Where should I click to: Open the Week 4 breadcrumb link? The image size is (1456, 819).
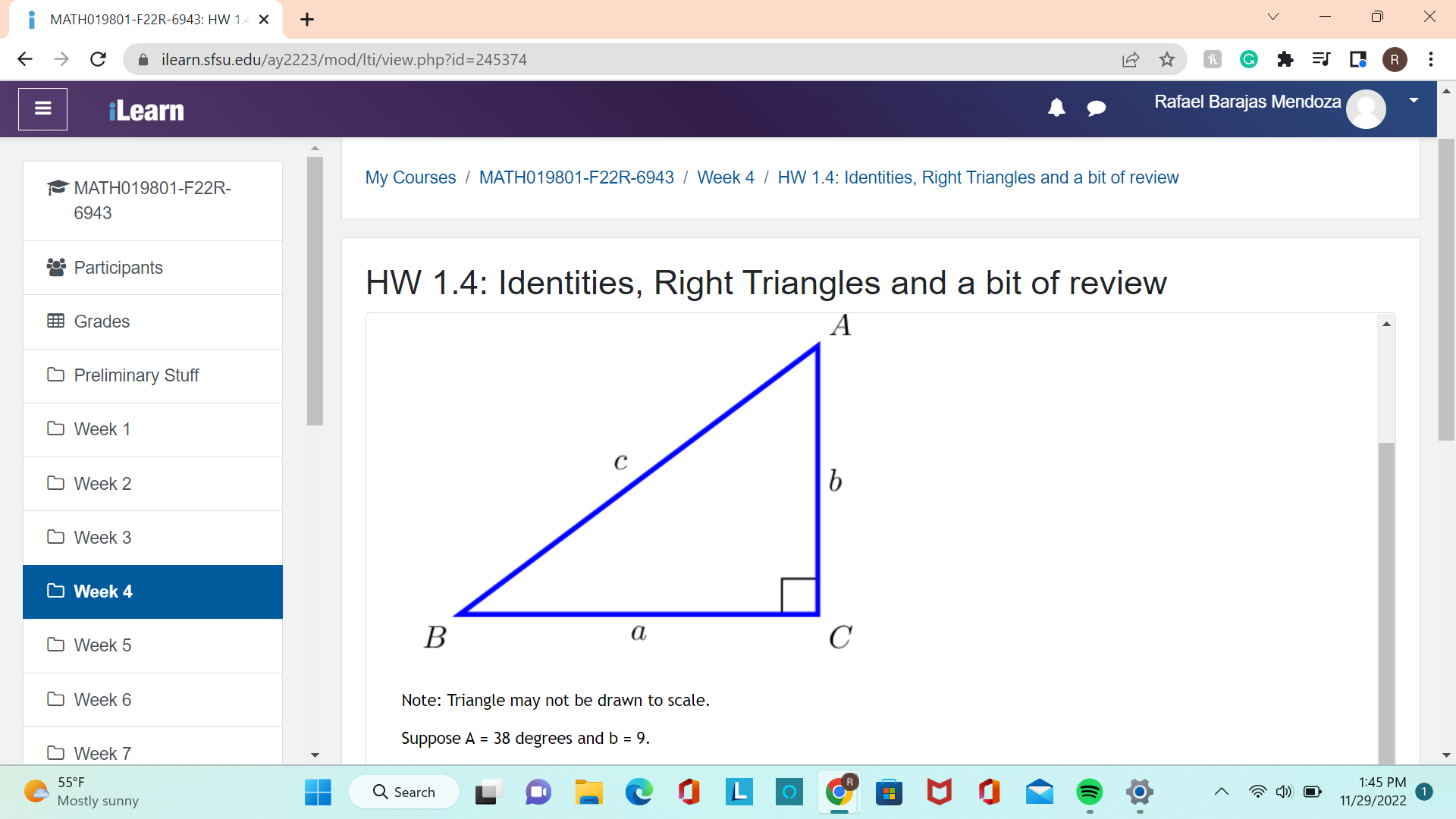coord(725,177)
